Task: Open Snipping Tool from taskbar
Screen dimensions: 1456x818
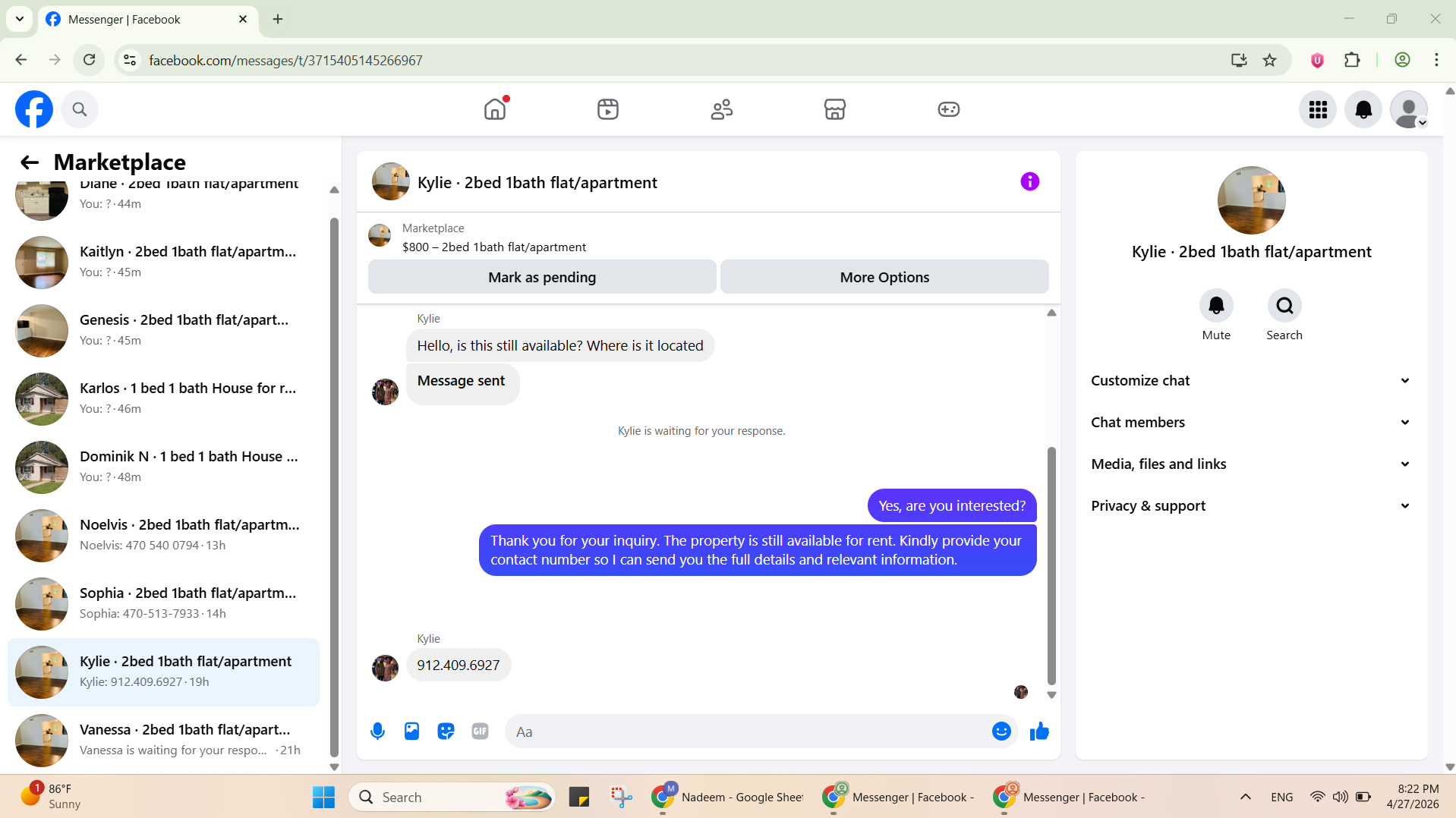Action: click(621, 797)
